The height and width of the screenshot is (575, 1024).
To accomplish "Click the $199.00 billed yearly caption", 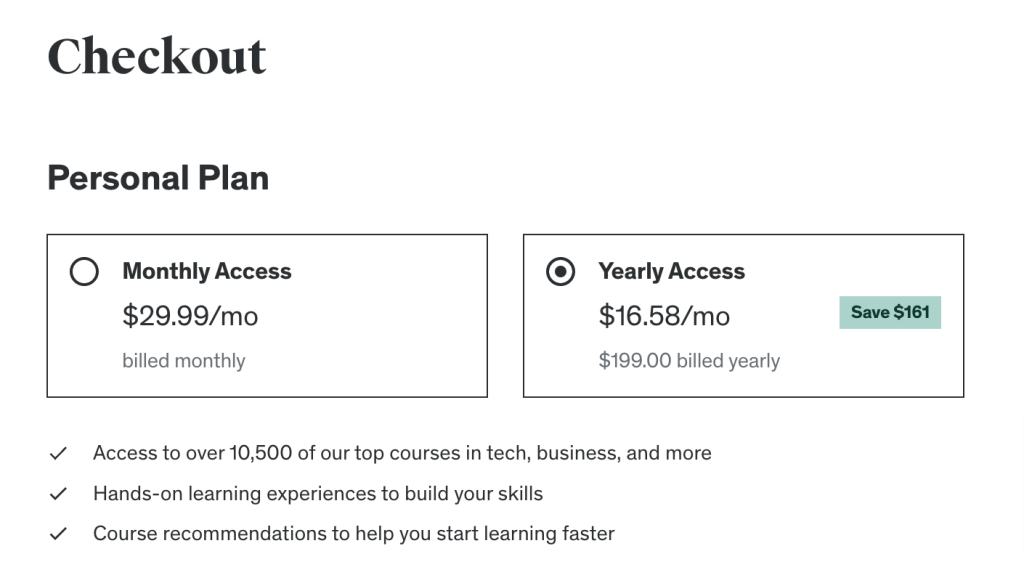I will point(689,361).
